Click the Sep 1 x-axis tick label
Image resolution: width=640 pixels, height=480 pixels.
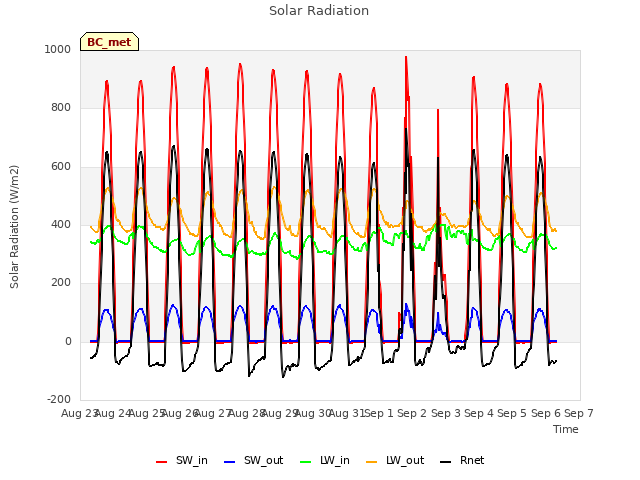click(x=379, y=413)
